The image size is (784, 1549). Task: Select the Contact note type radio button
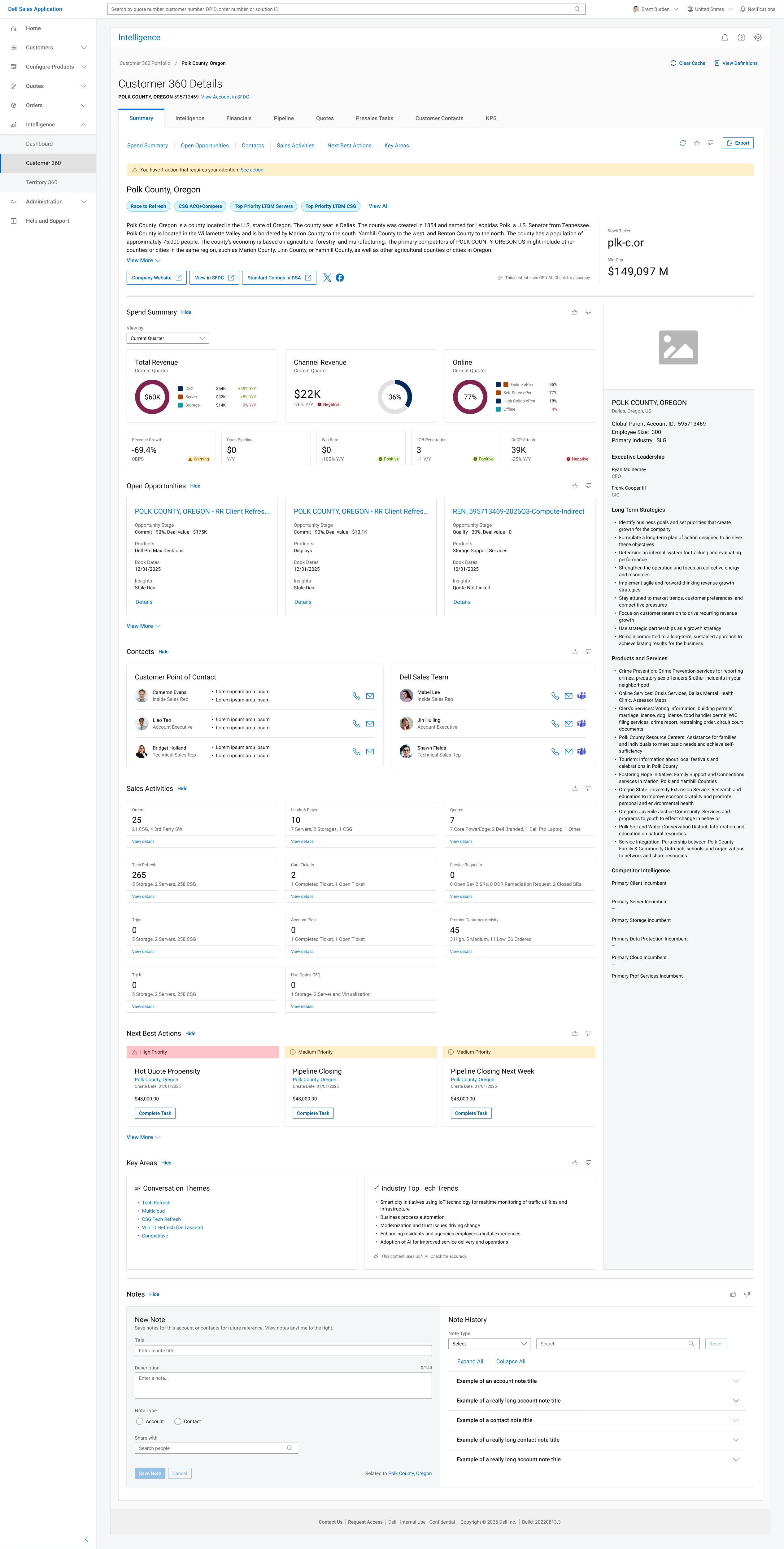point(178,1421)
